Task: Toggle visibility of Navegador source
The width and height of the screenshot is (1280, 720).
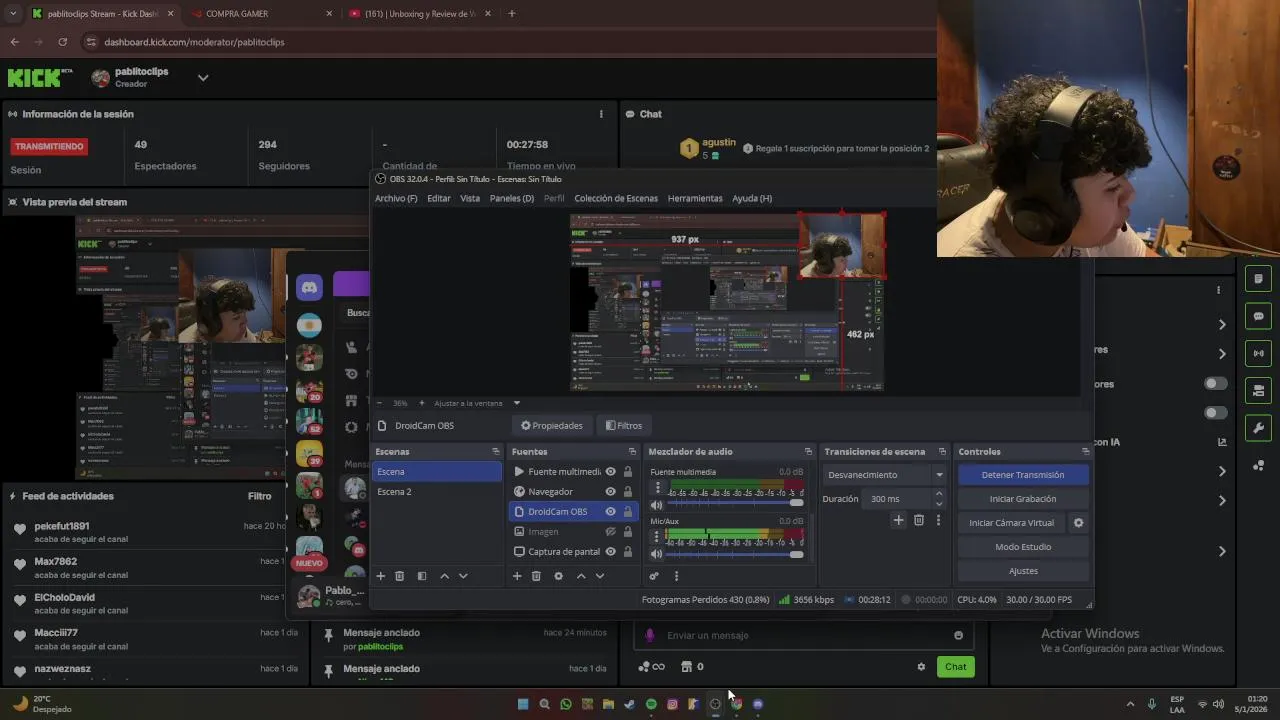Action: [610, 492]
